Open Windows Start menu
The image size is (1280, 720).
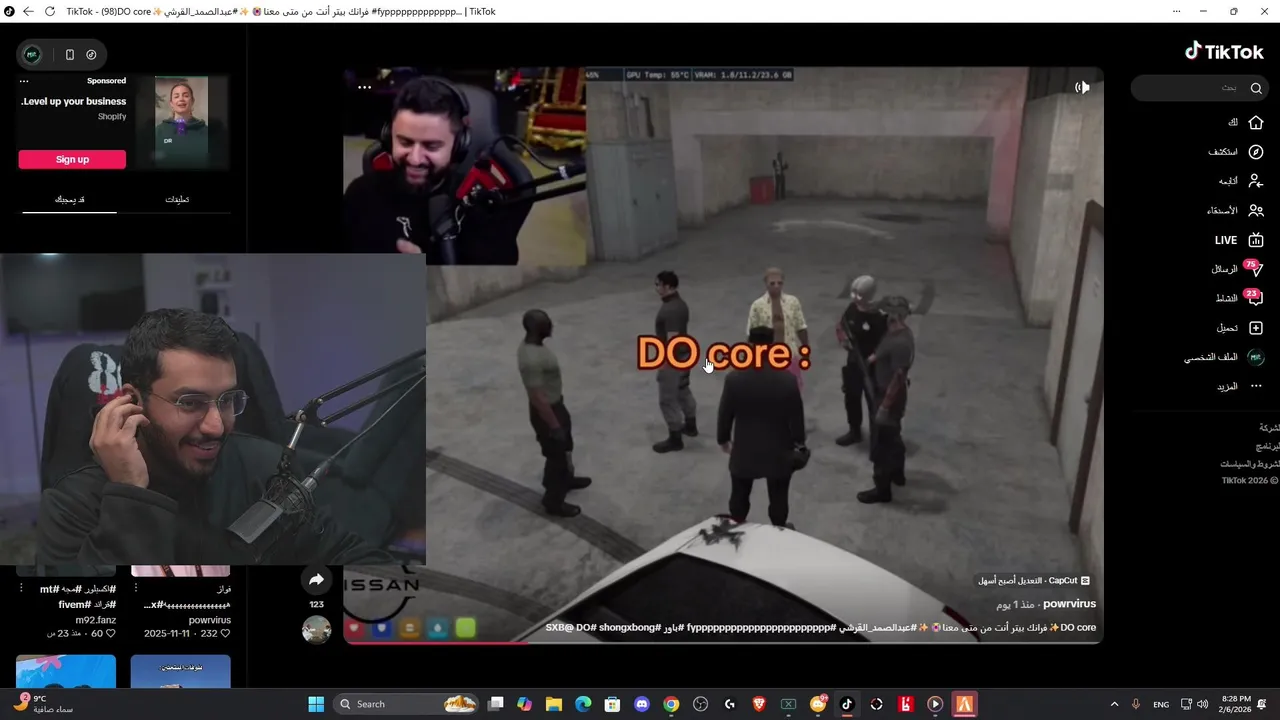coord(316,704)
